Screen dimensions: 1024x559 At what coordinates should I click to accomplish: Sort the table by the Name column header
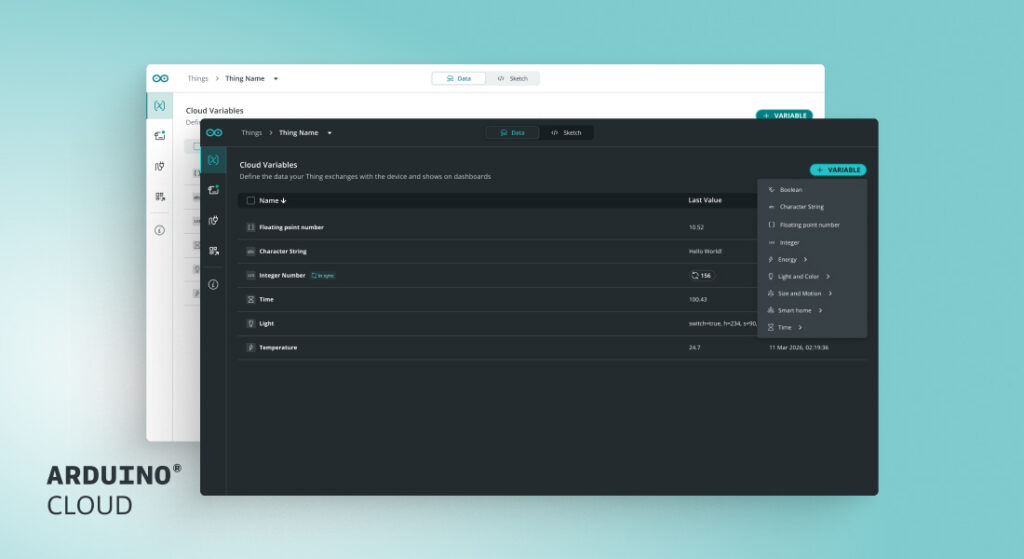[272, 200]
